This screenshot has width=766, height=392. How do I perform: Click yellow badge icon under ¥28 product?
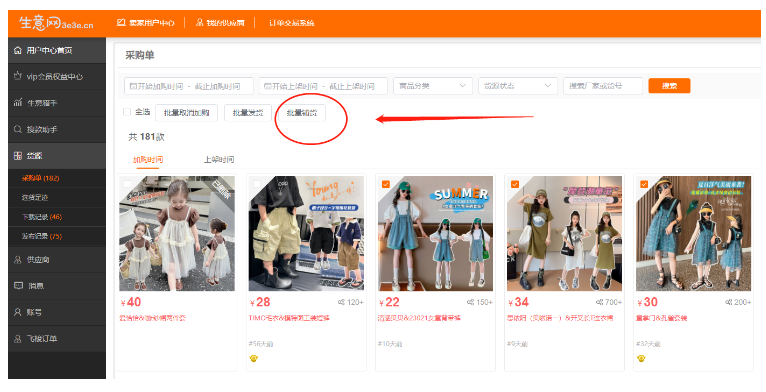tap(254, 358)
